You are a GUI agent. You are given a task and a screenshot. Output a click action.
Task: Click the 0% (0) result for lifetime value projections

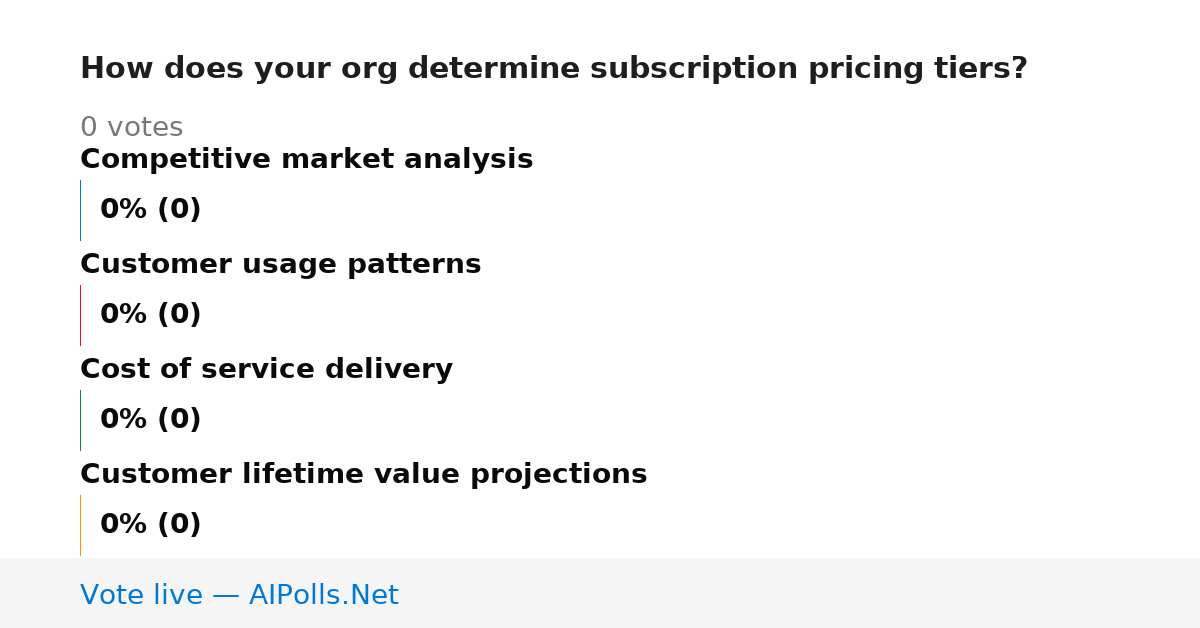[150, 525]
